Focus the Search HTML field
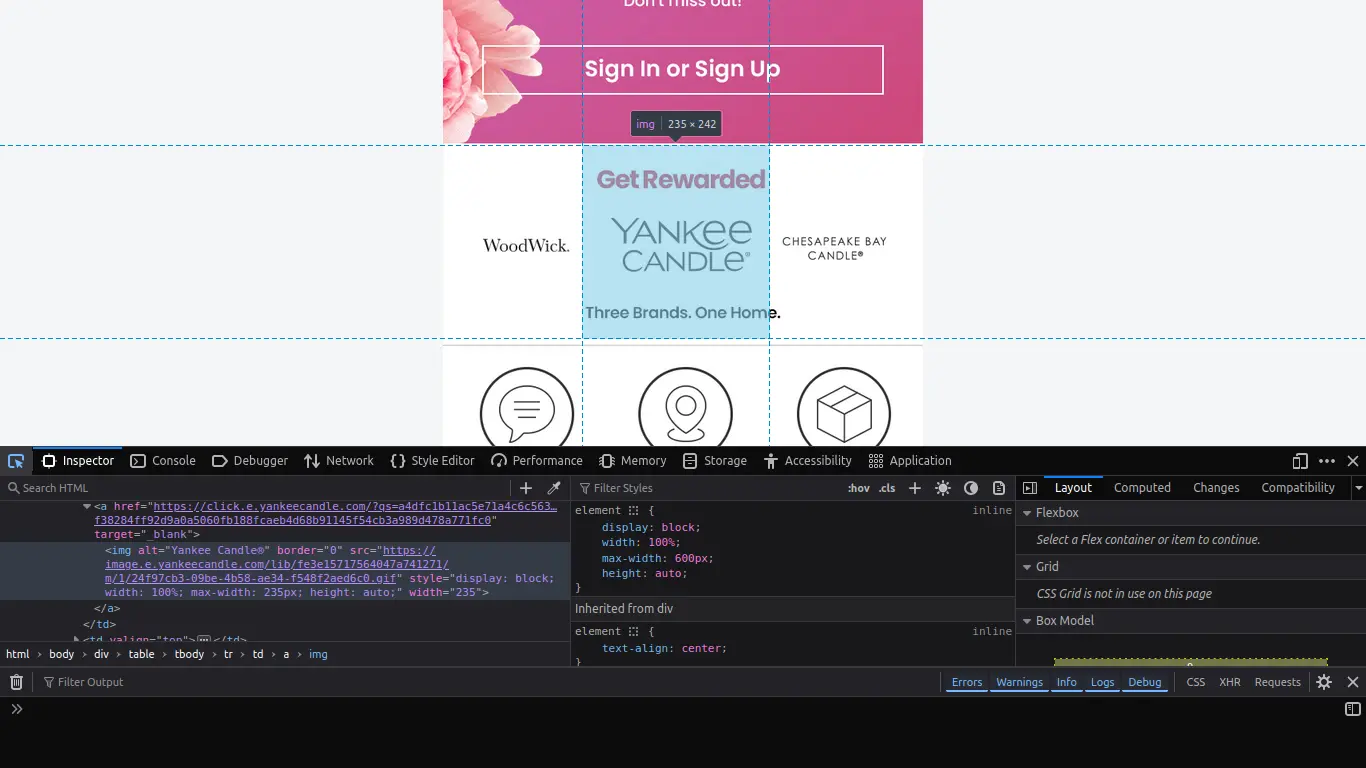This screenshot has width=1366, height=768. 260,488
